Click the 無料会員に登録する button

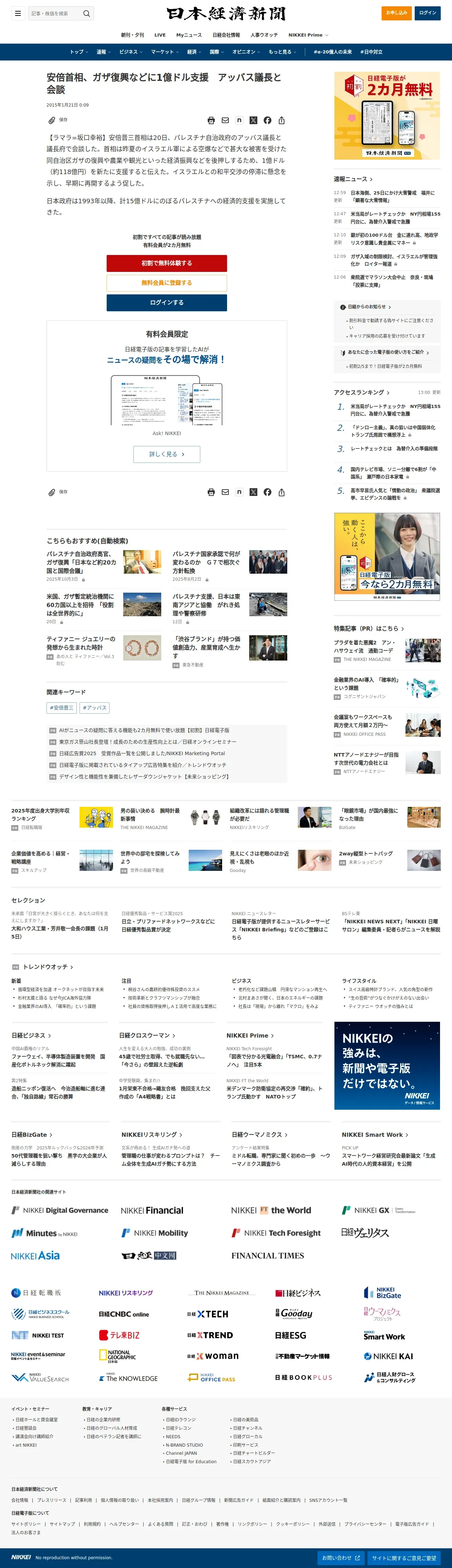coord(167,282)
